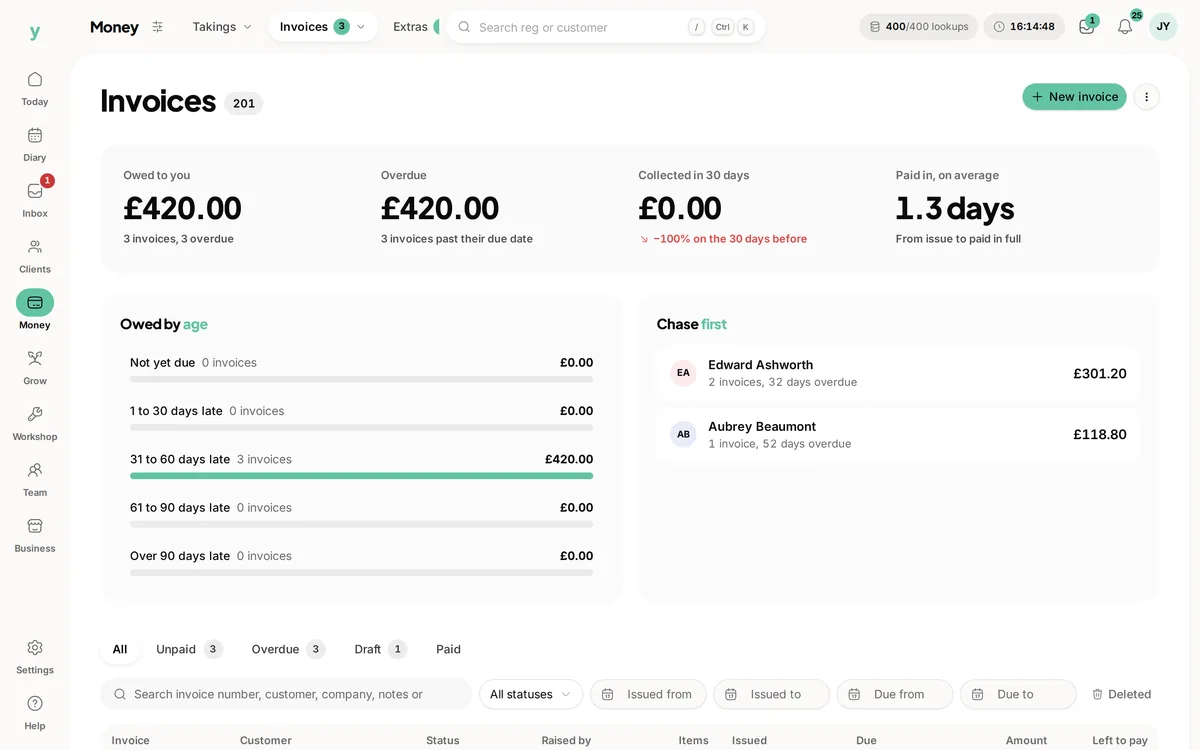Open the Issued from date picker

(x=648, y=694)
